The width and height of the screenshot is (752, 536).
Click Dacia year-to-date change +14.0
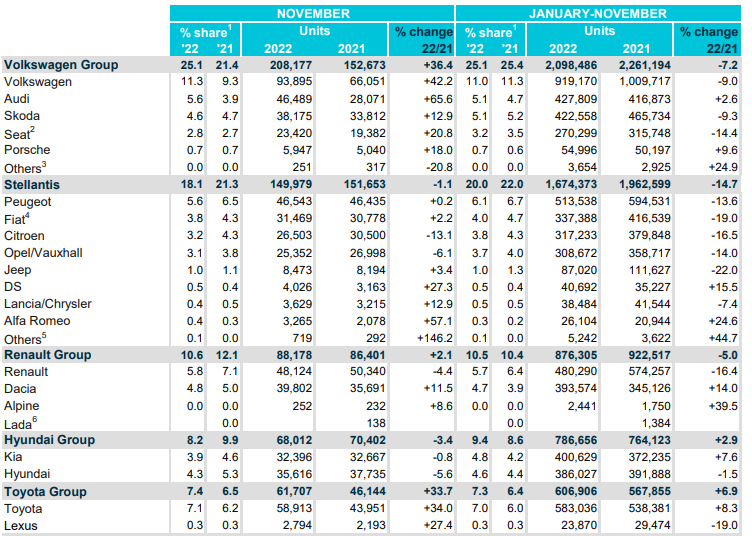coord(723,388)
